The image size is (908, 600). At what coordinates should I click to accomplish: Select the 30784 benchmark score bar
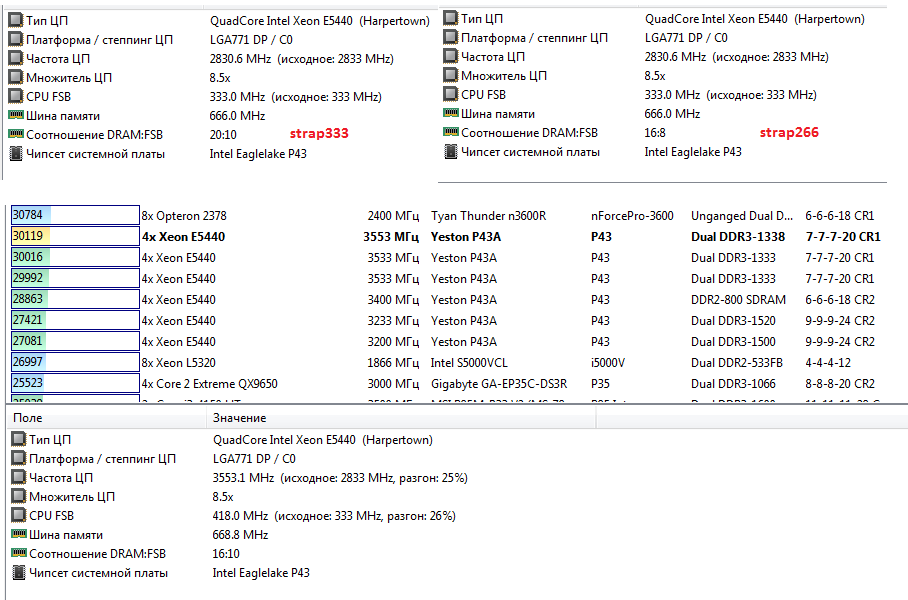click(75, 215)
